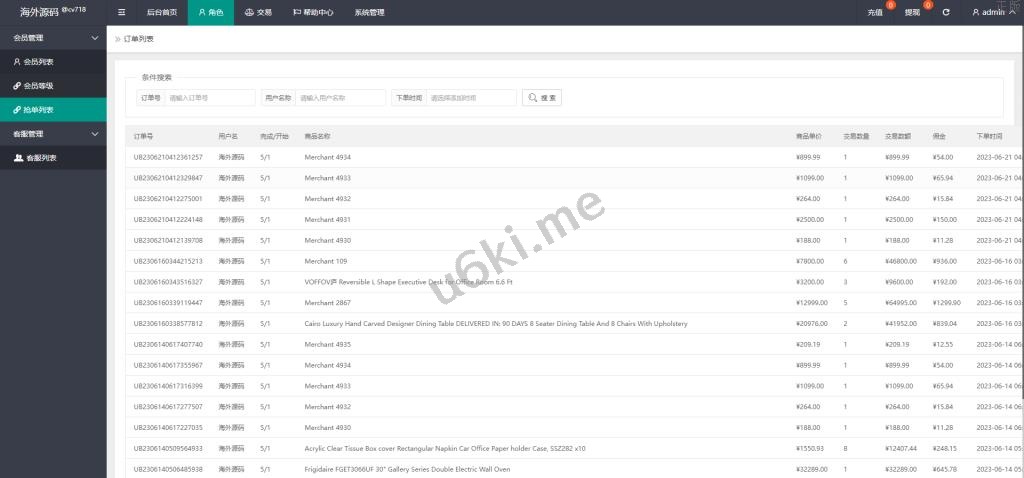Select 抢单列表 in the sidebar

click(x=38, y=110)
